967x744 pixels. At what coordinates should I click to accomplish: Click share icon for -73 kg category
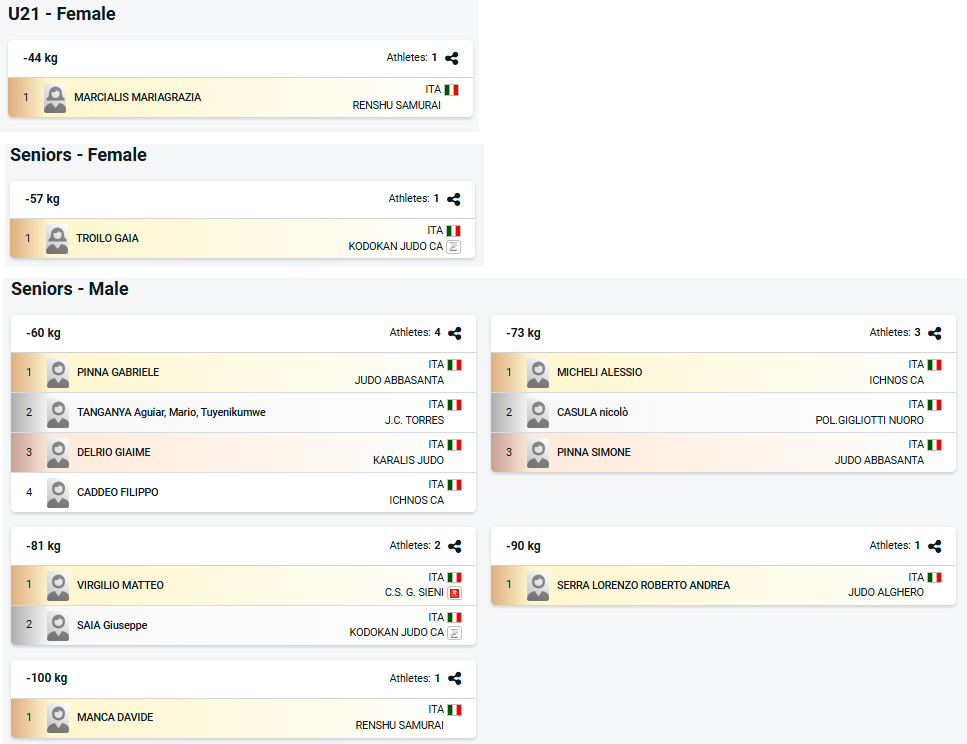[x=934, y=333]
